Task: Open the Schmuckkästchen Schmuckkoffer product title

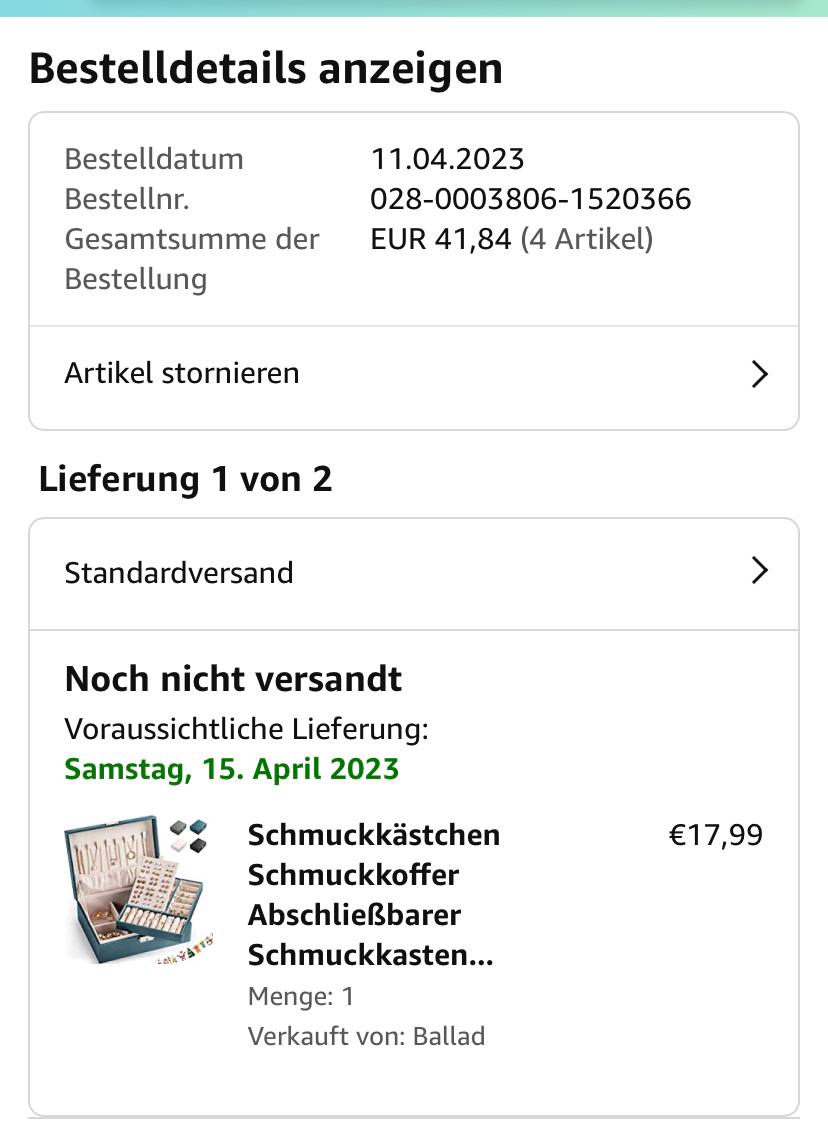Action: pos(373,895)
